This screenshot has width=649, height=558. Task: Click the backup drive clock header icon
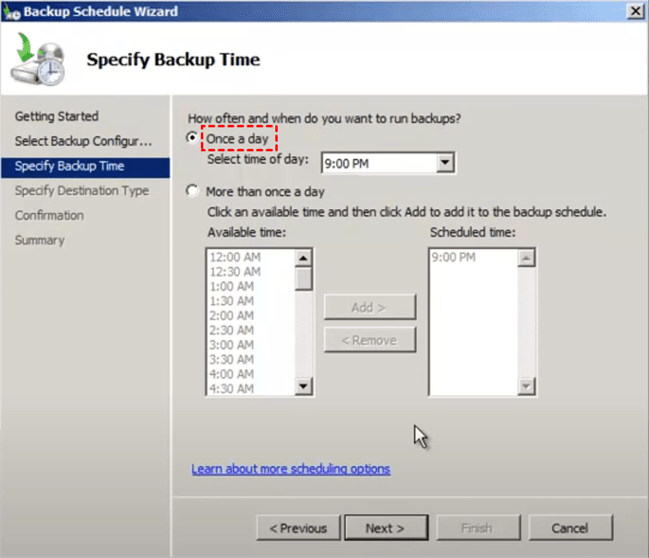[x=38, y=60]
